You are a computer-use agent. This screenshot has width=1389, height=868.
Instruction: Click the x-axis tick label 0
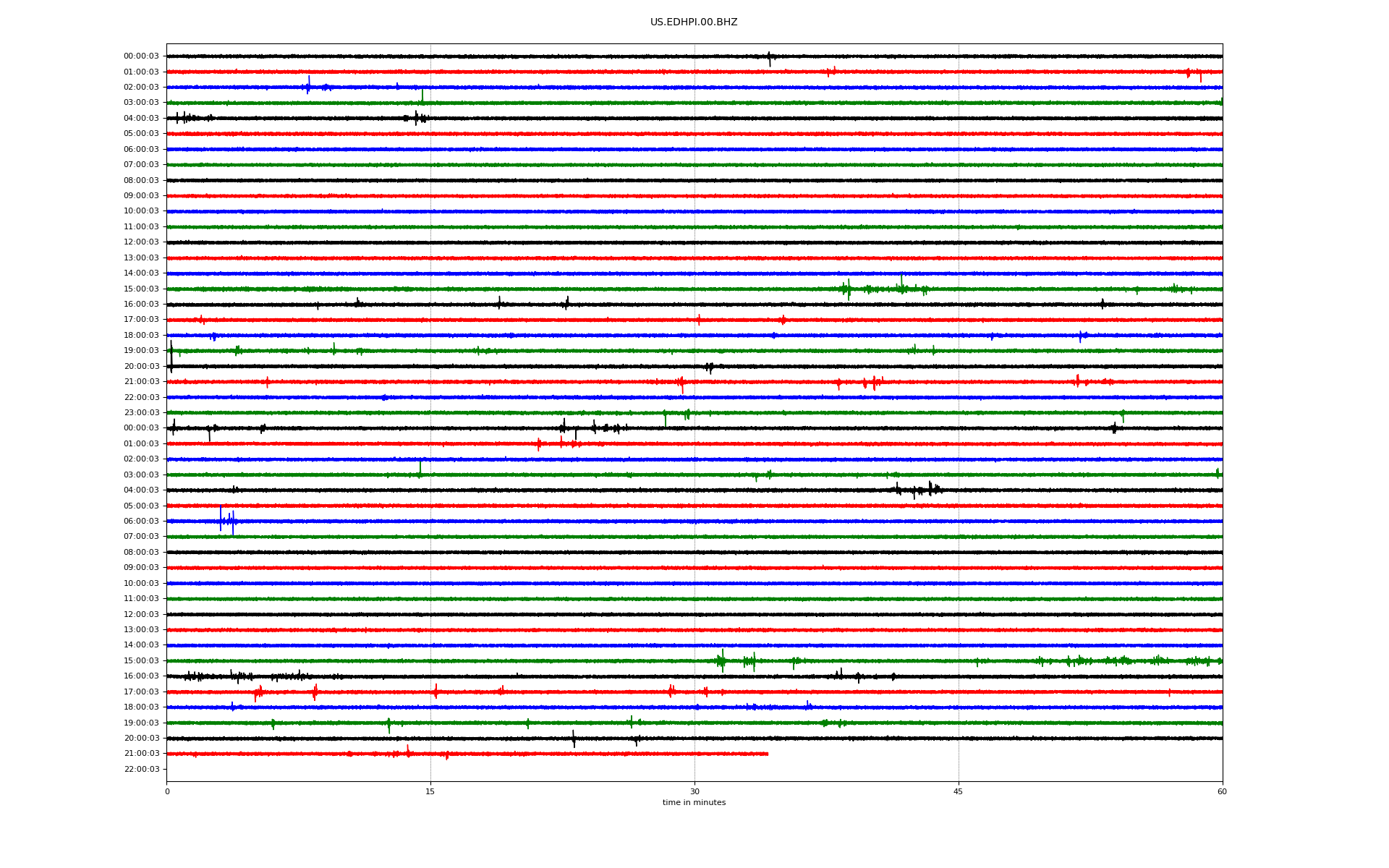pyautogui.click(x=167, y=792)
